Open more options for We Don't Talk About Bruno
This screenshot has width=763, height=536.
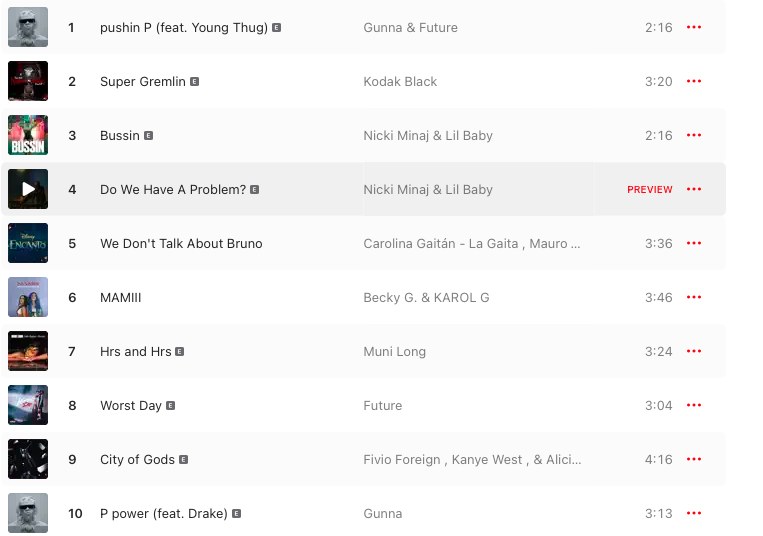tap(694, 243)
